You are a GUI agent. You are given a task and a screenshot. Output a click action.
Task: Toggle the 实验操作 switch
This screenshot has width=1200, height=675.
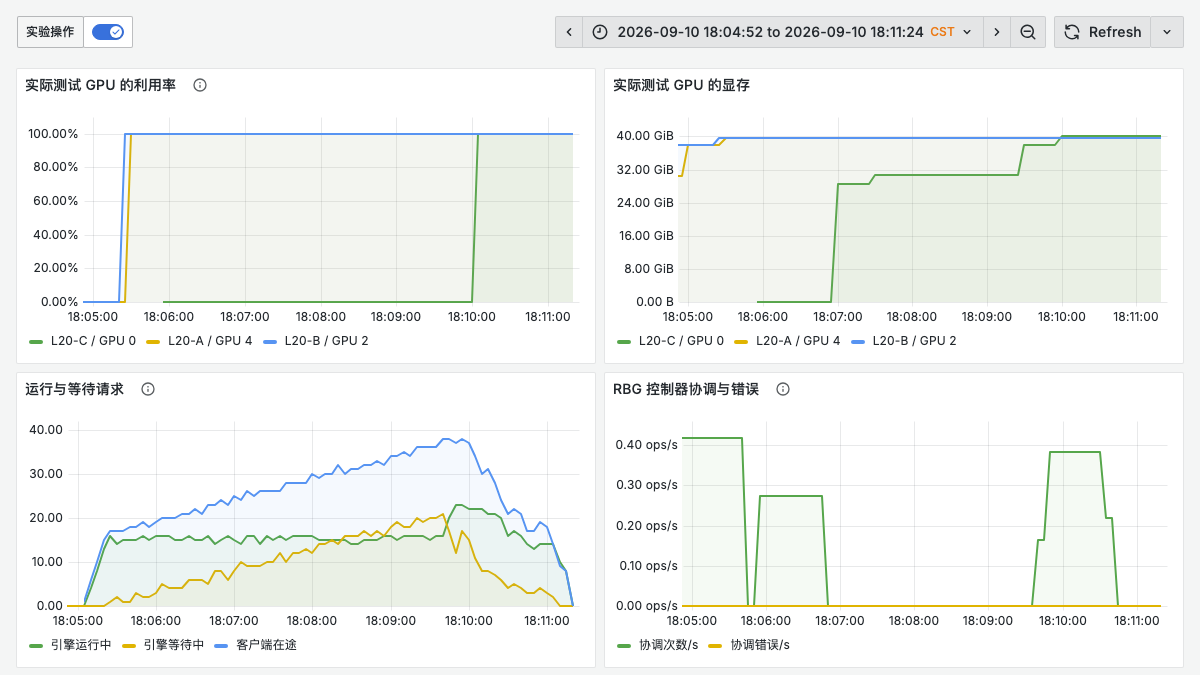coord(108,32)
